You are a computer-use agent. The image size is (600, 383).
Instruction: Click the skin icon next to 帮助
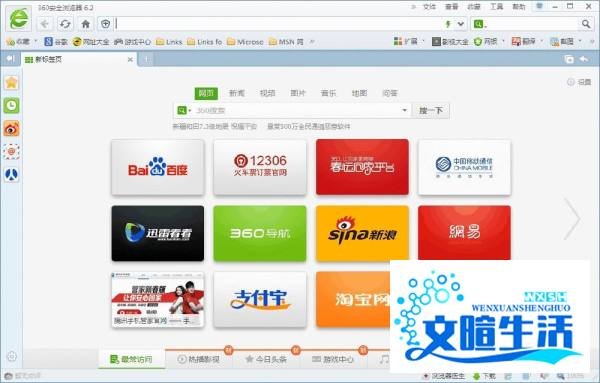tap(540, 6)
